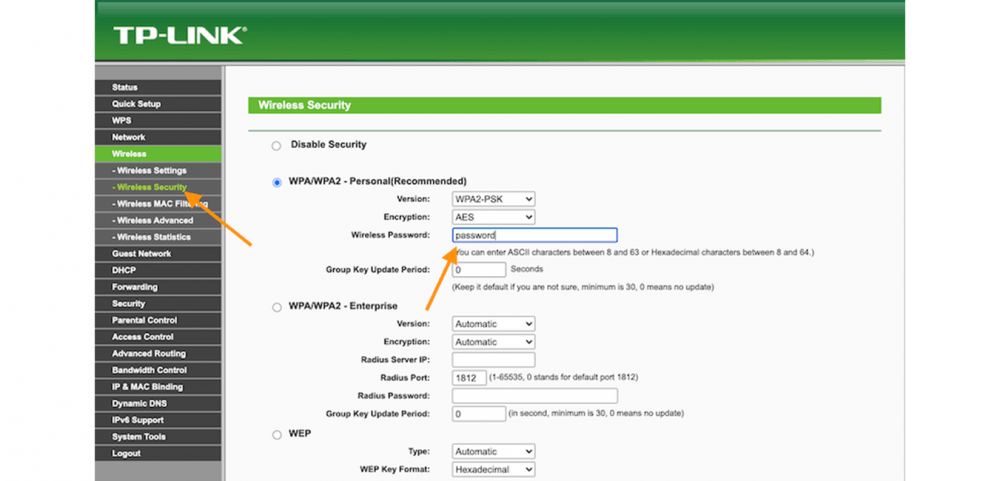Focus the Radius Server IP field
Screen dimensions: 1000x481
[493, 360]
